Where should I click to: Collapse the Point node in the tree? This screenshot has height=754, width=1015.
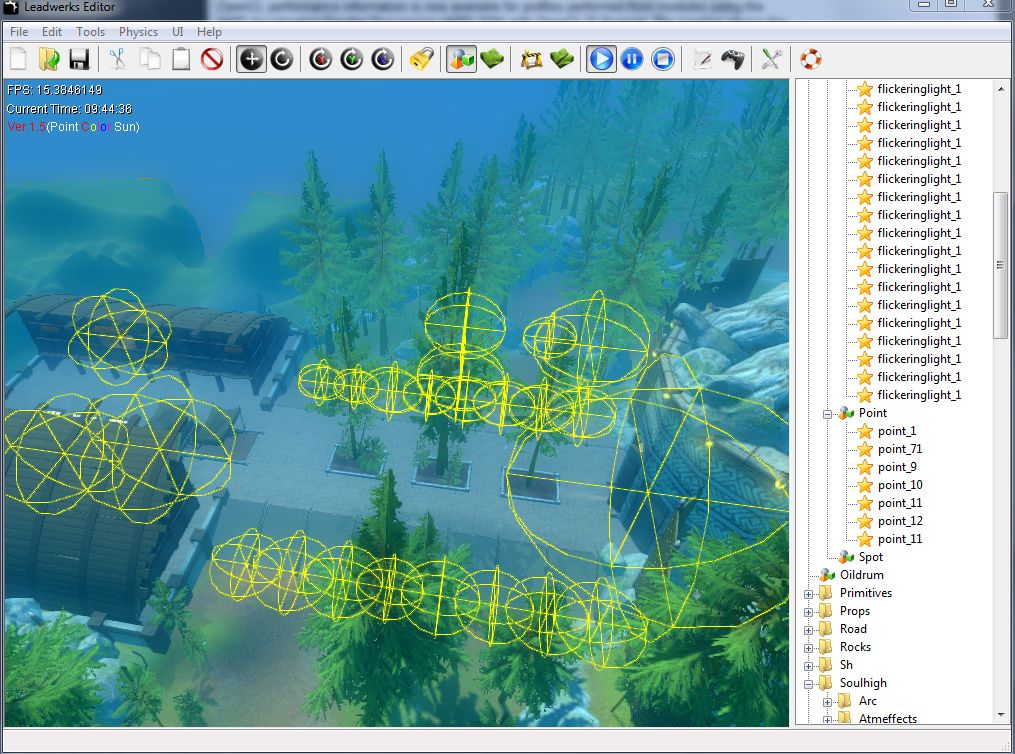click(827, 413)
